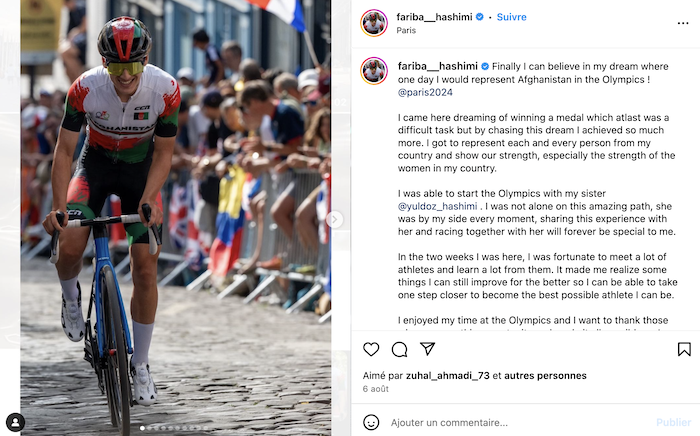Save post with the bookmark icon
The height and width of the screenshot is (436, 700).
coord(684,349)
